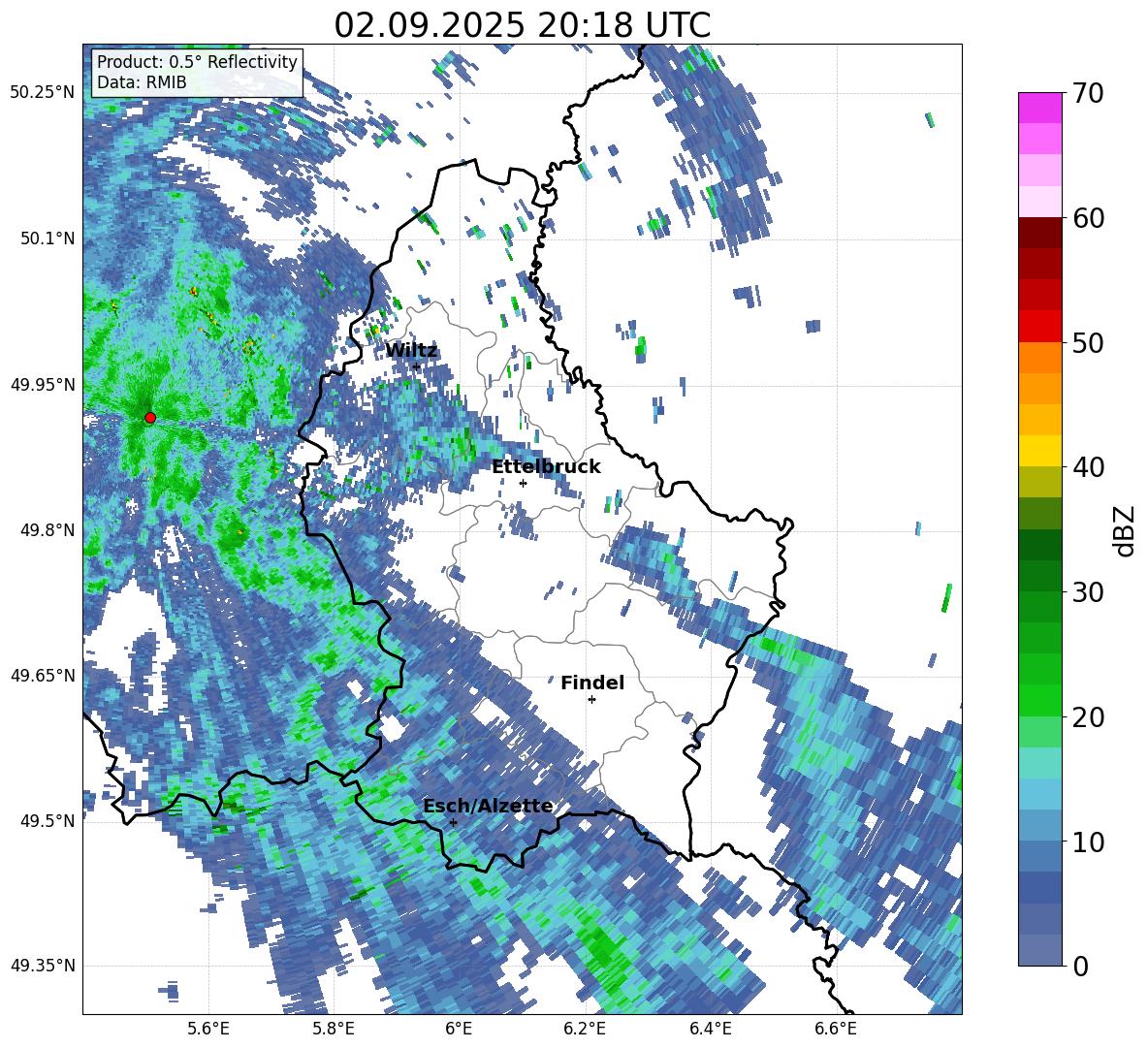The width and height of the screenshot is (1148, 1048).
Task: Click the 5.6°E longitude label
Action: tap(208, 1029)
